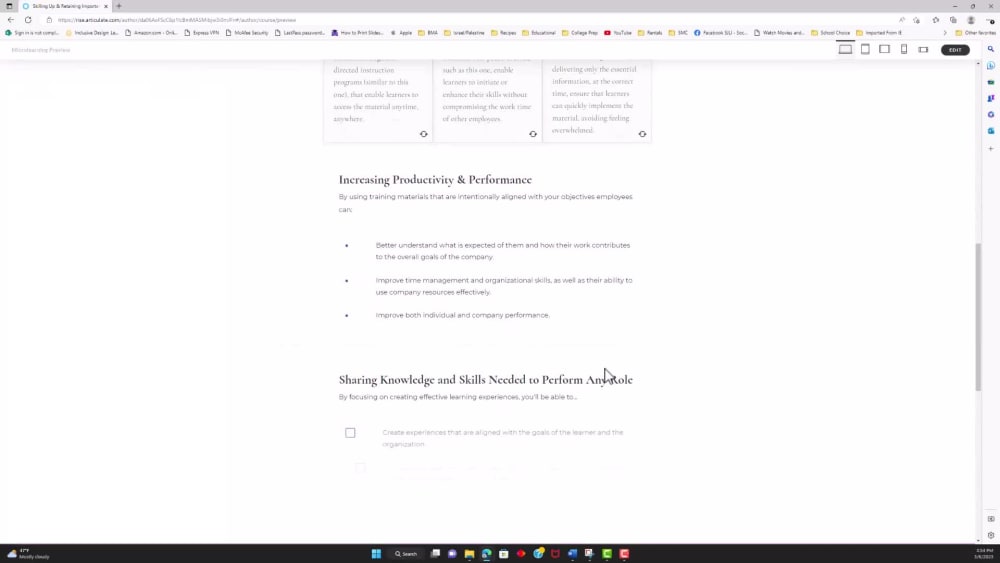Open the weather widget on taskbar

tap(28, 553)
